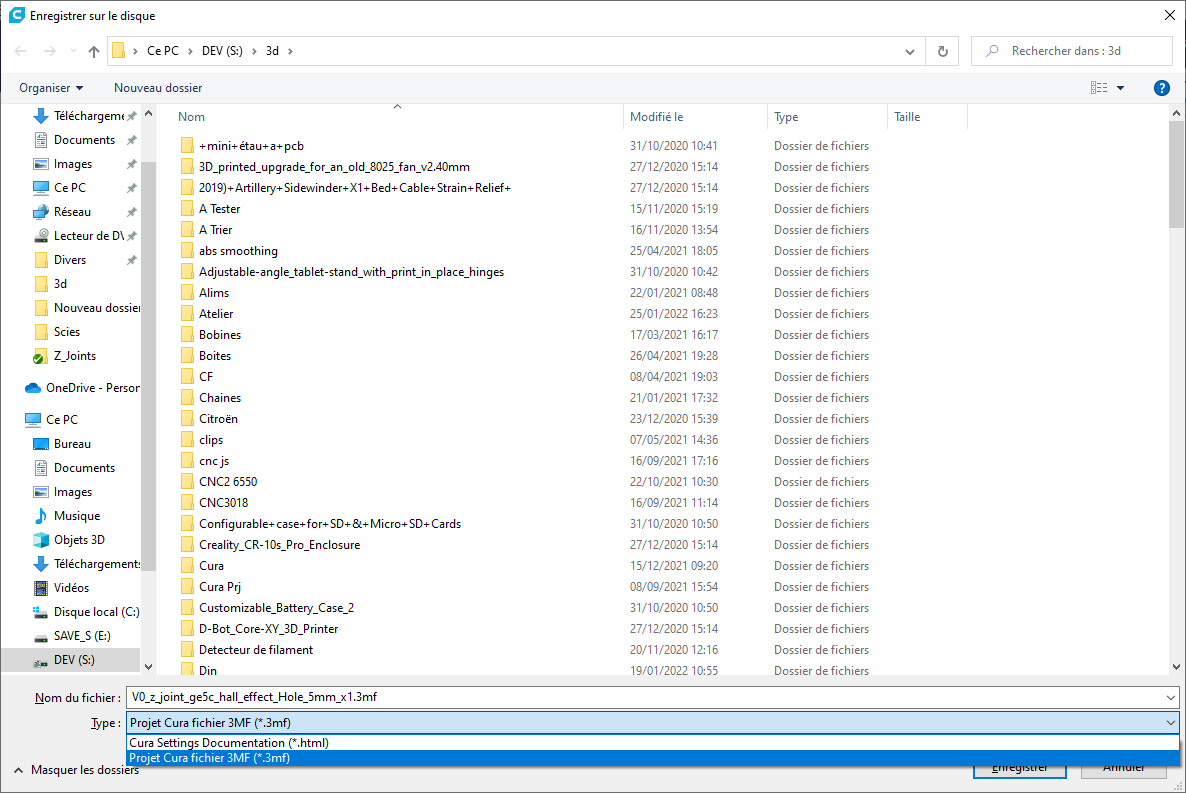
Task: Select Objets 3D in sidebar
Action: click(x=79, y=540)
